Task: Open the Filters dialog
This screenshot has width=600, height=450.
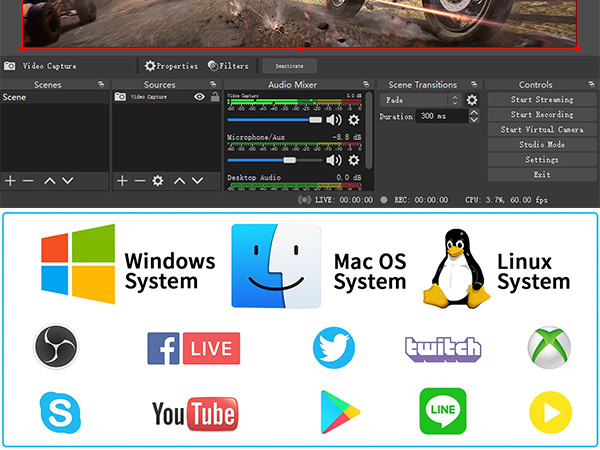Action: tap(228, 66)
